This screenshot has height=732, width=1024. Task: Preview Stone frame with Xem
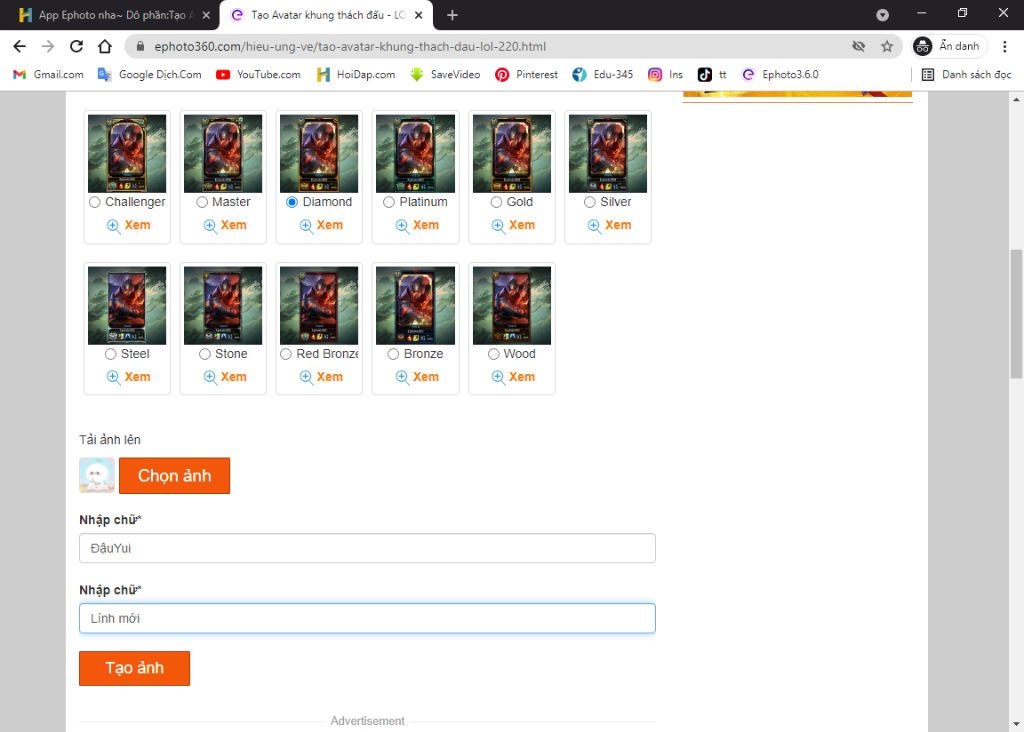pyautogui.click(x=225, y=377)
